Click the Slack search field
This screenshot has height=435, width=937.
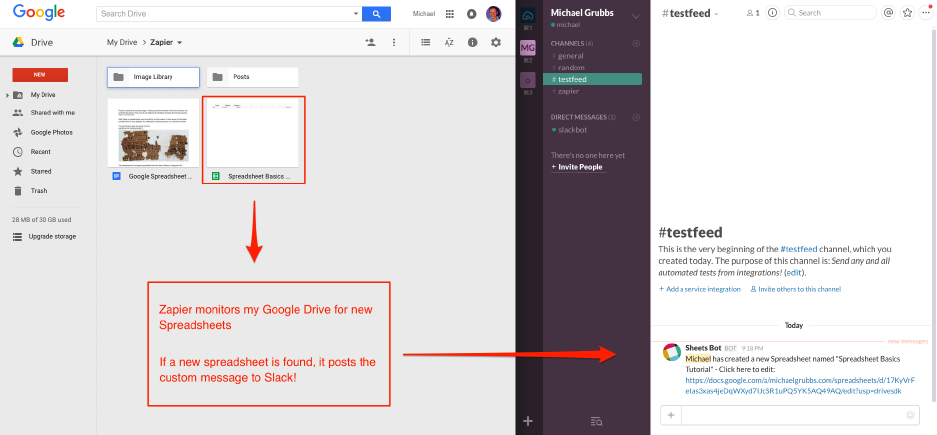point(830,13)
